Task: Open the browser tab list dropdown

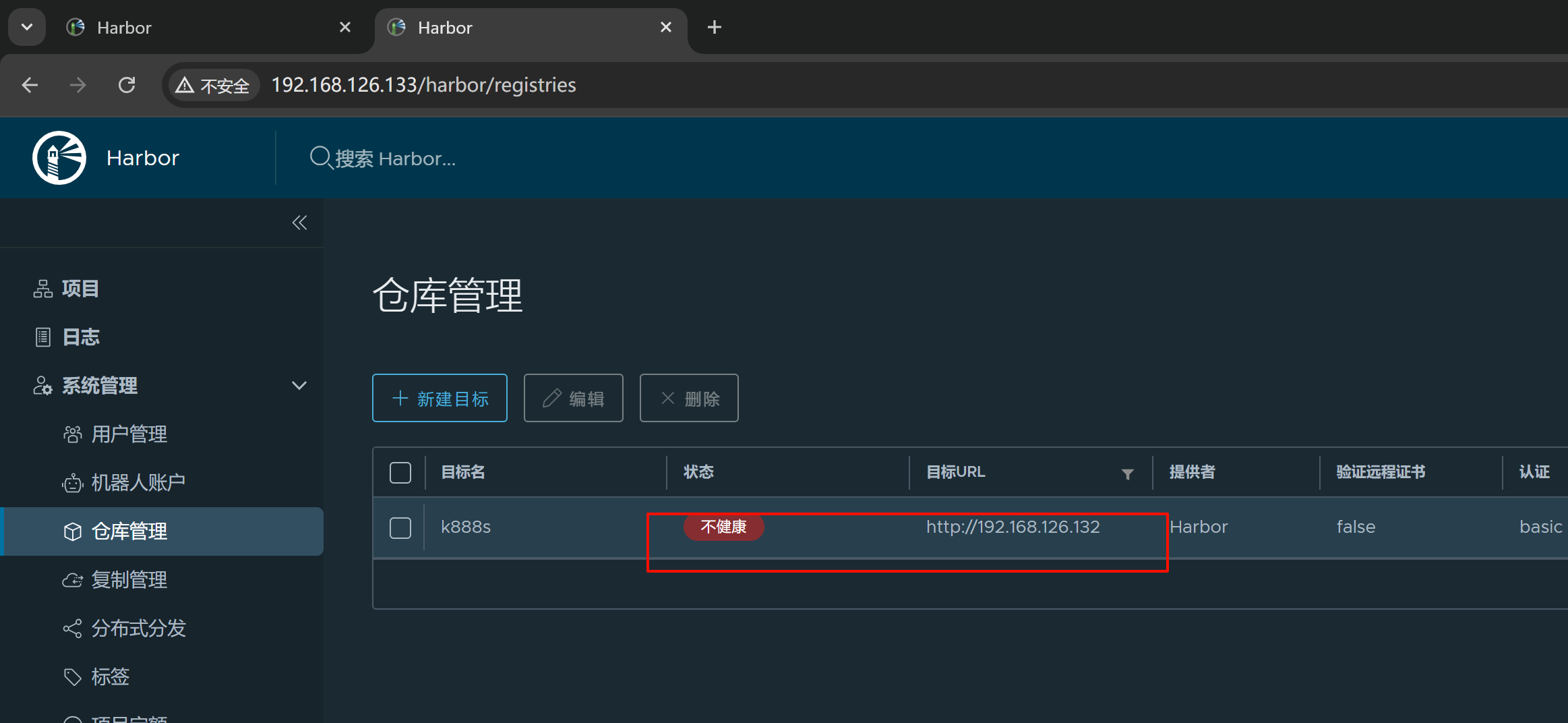Action: [27, 27]
